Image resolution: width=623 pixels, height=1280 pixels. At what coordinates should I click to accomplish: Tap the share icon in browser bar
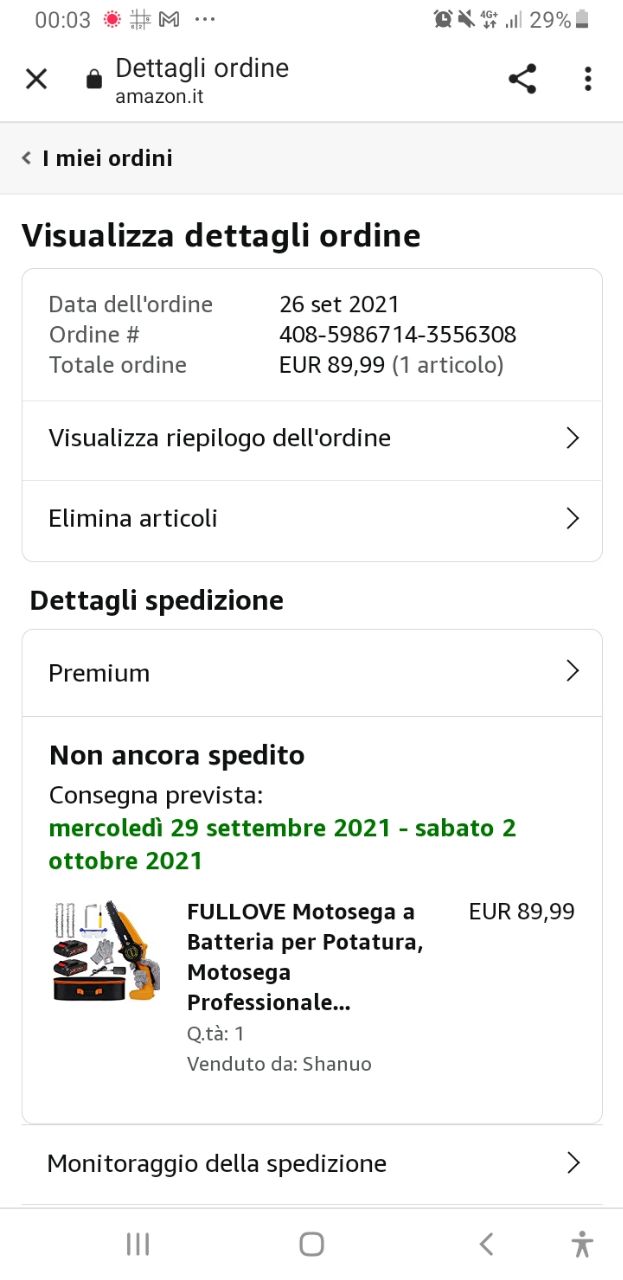(x=522, y=79)
